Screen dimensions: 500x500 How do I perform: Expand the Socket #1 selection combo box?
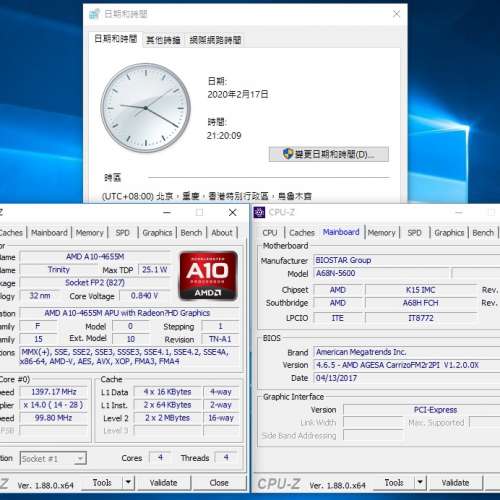tap(53, 459)
